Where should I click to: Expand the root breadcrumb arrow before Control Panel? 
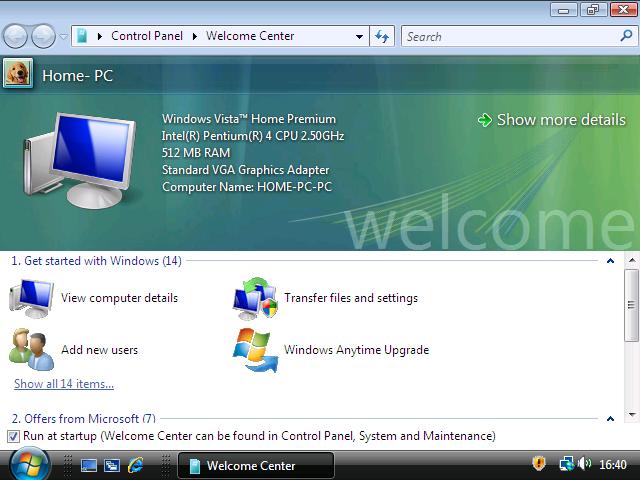(100, 36)
